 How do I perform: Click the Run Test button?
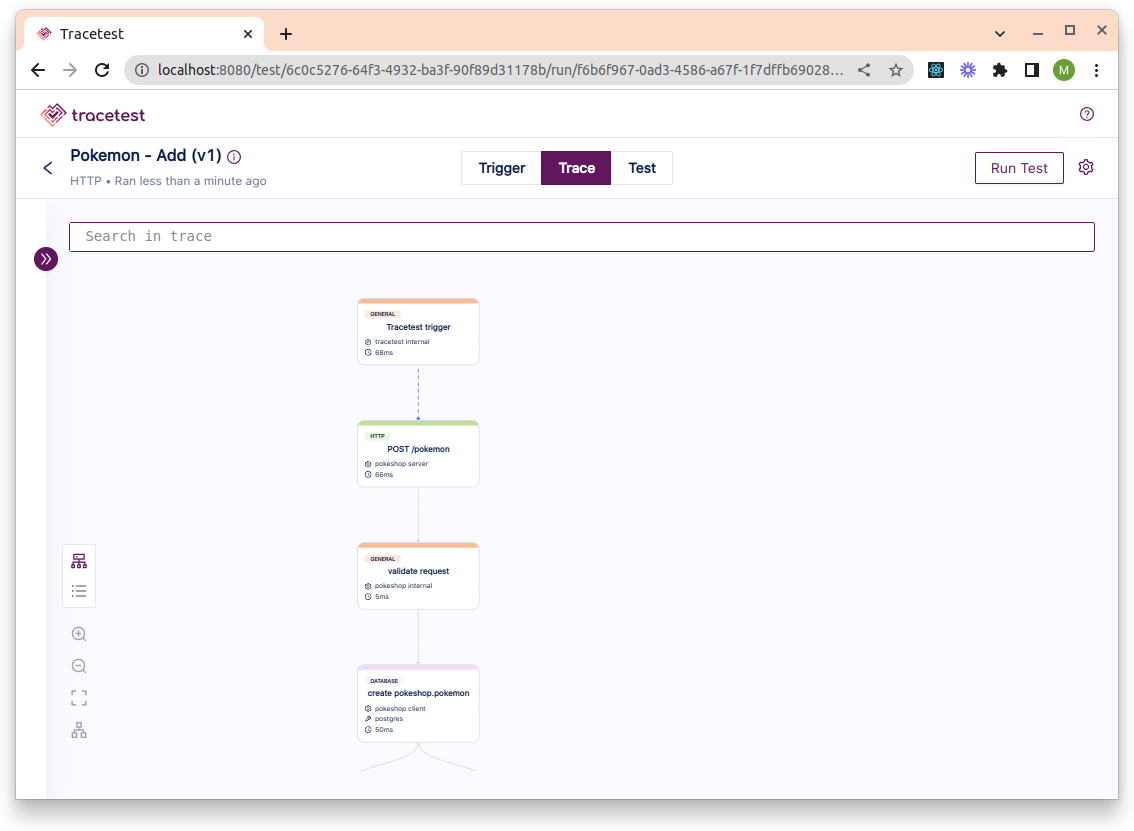[1018, 168]
